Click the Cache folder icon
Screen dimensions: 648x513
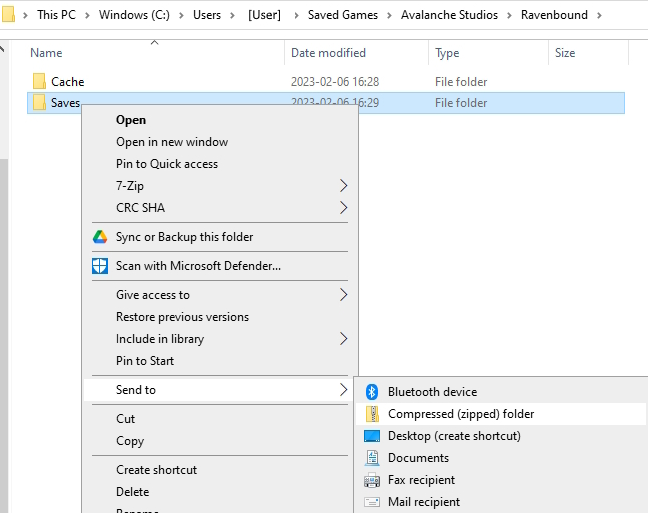pyautogui.click(x=39, y=81)
